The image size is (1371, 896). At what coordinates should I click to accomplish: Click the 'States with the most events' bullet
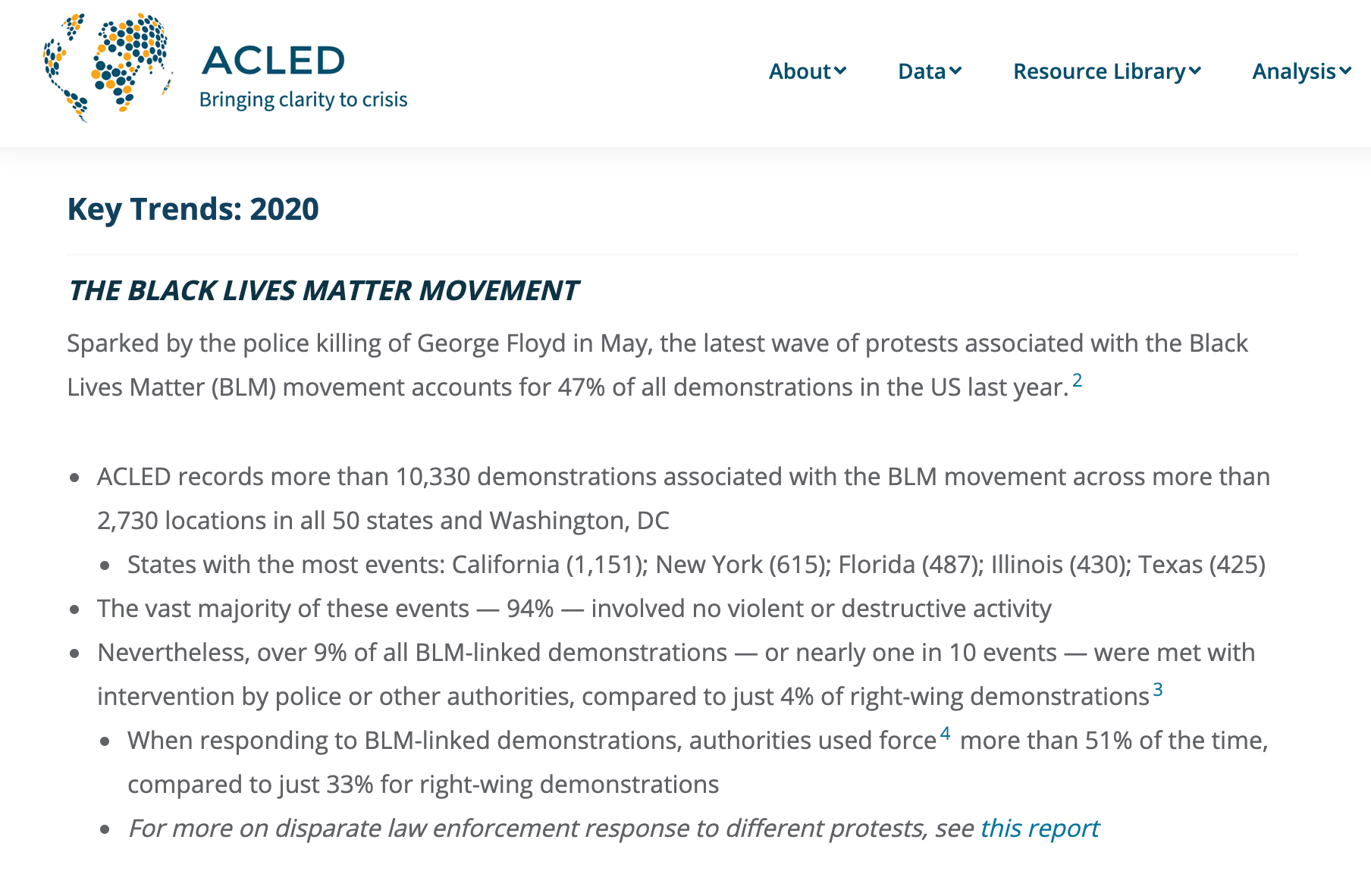pos(695,565)
